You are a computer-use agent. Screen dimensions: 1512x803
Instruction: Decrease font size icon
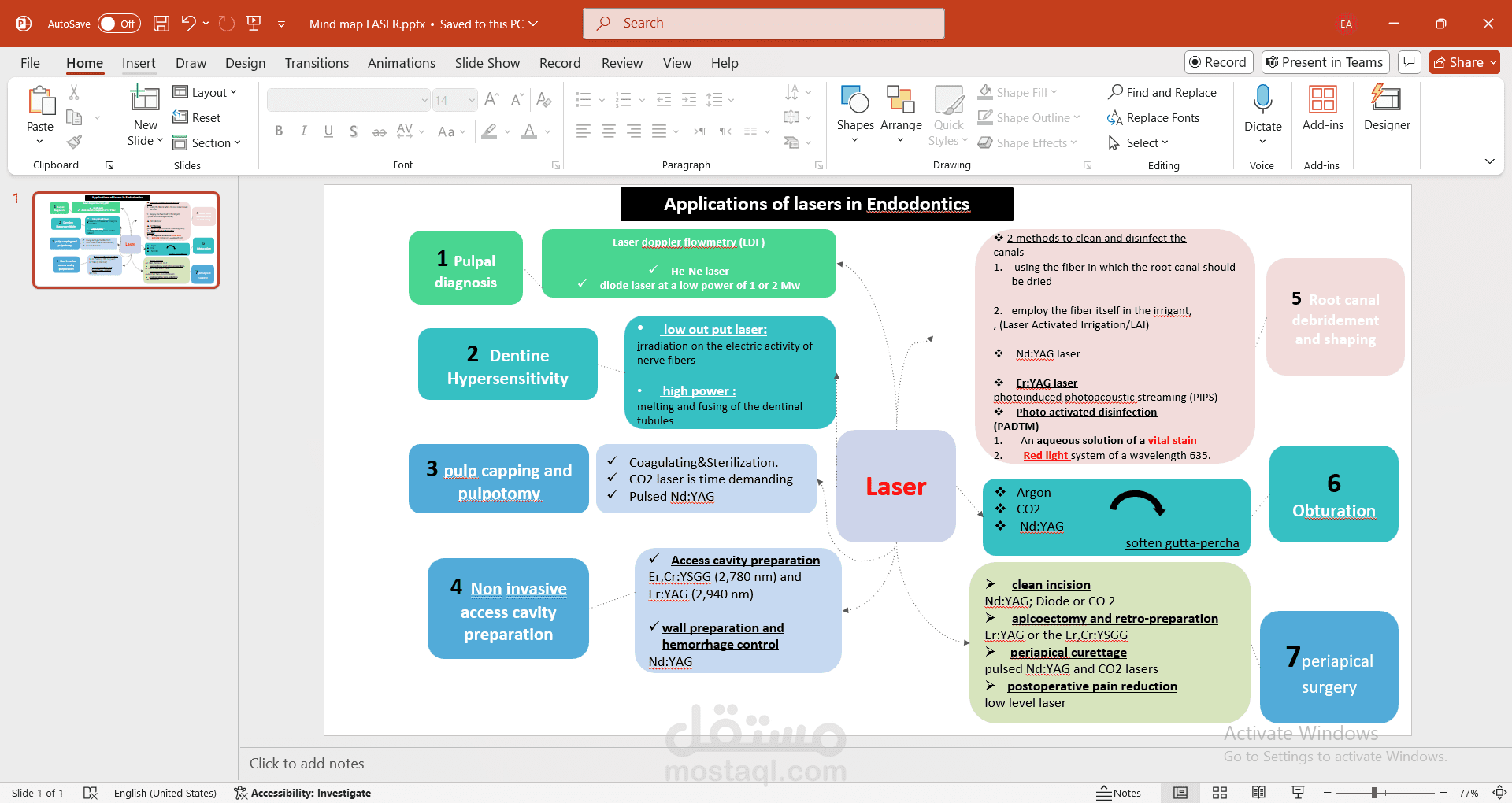coord(517,99)
